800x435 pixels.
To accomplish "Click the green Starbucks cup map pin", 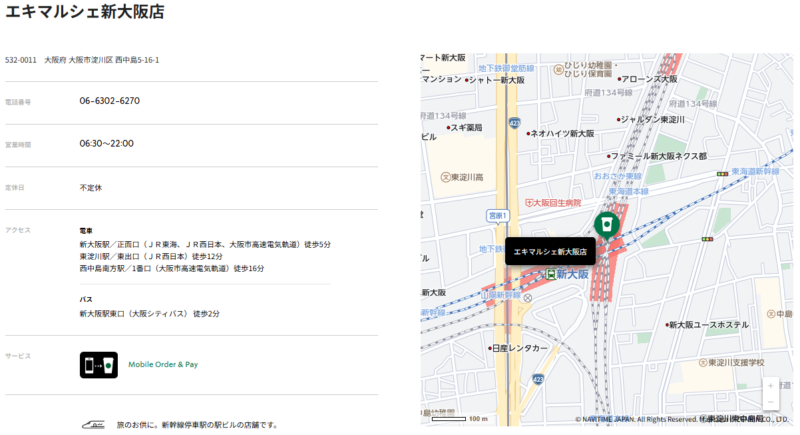I will tap(607, 225).
